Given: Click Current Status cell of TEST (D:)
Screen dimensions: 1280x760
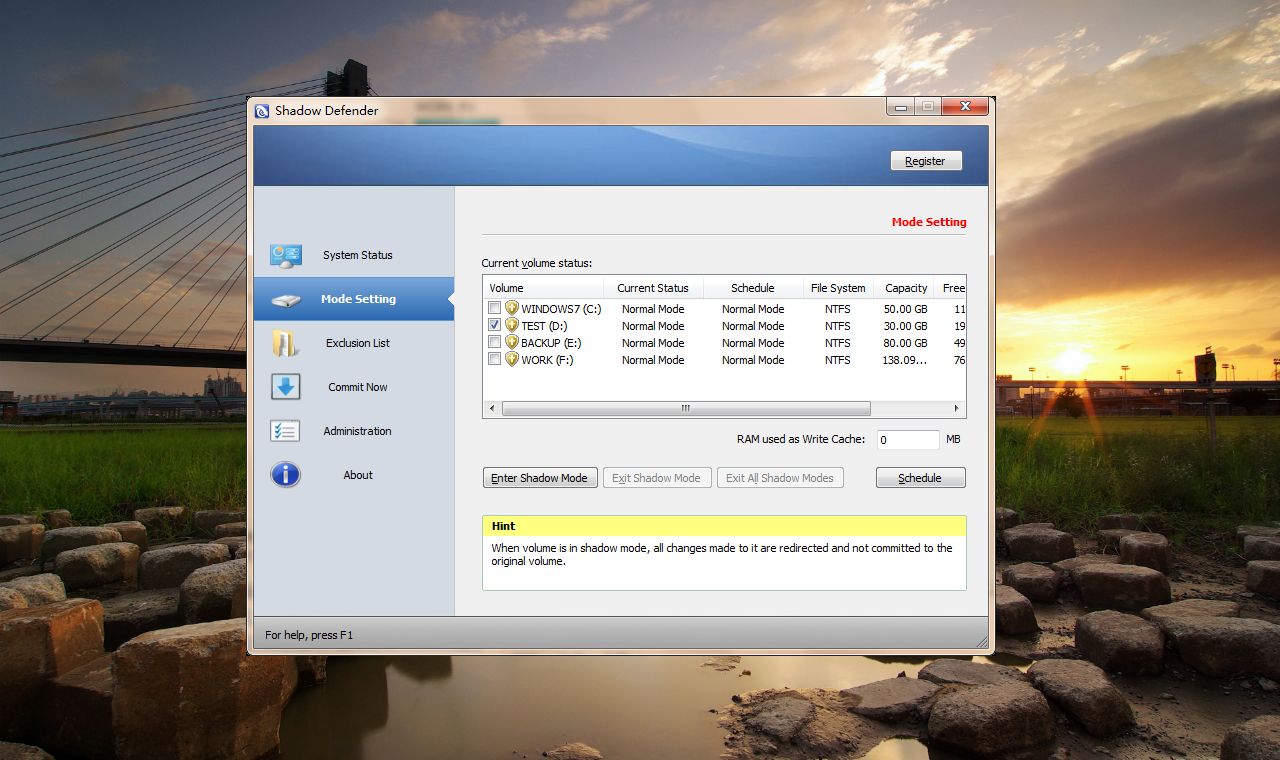Looking at the screenshot, I should click(653, 326).
